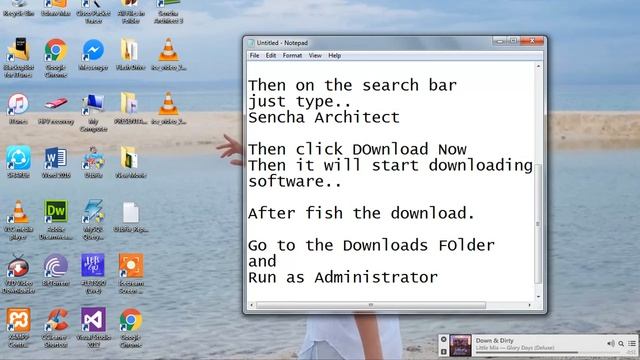Viewport: 640px width, 360px height.
Task: Open YTD Video Downloader shortcut
Action: tap(18, 273)
